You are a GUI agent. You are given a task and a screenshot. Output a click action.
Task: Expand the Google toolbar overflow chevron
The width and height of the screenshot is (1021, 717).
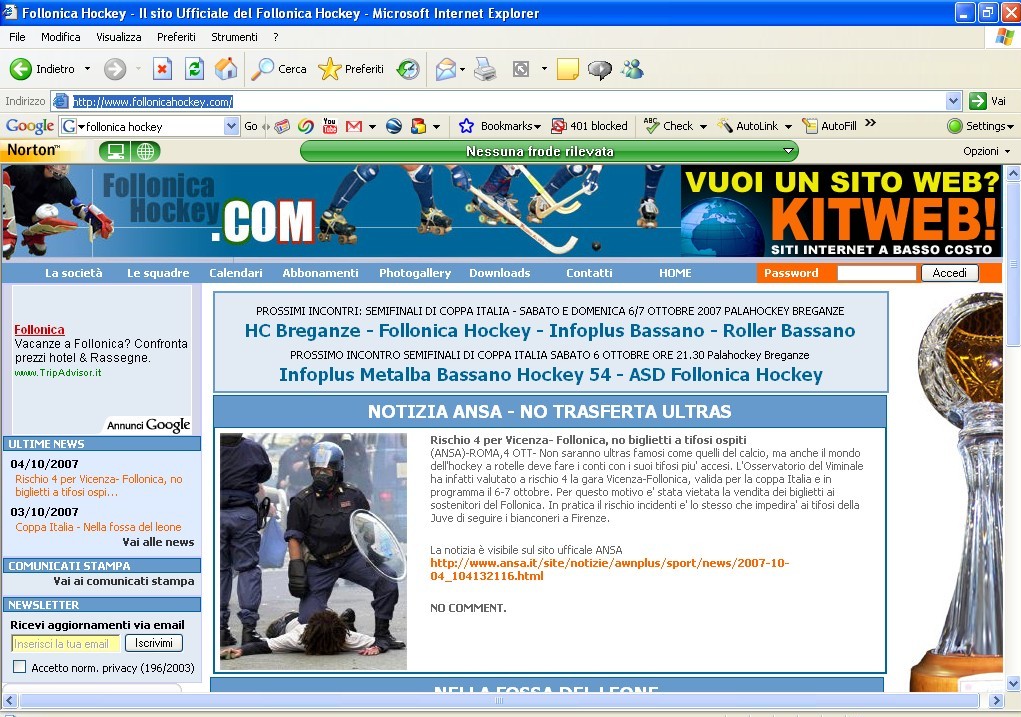point(871,122)
